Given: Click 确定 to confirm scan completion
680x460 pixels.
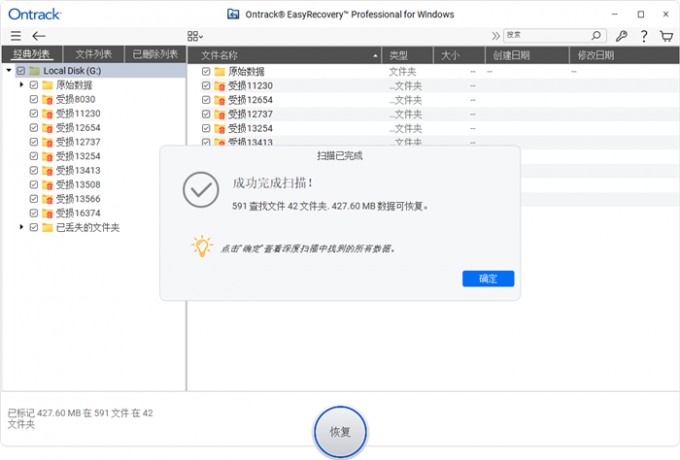Looking at the screenshot, I should coord(488,278).
